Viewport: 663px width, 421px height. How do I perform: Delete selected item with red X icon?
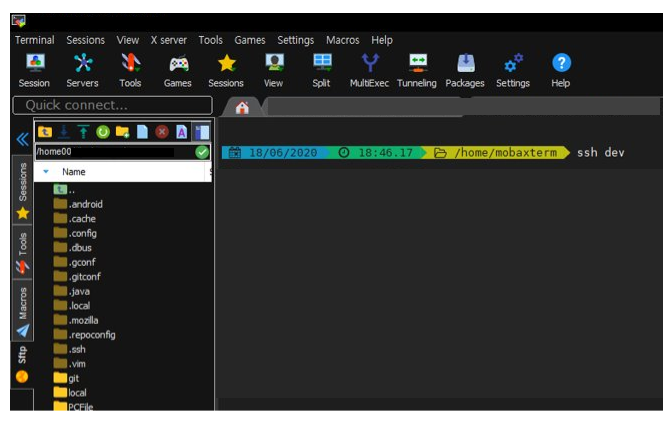pos(162,132)
